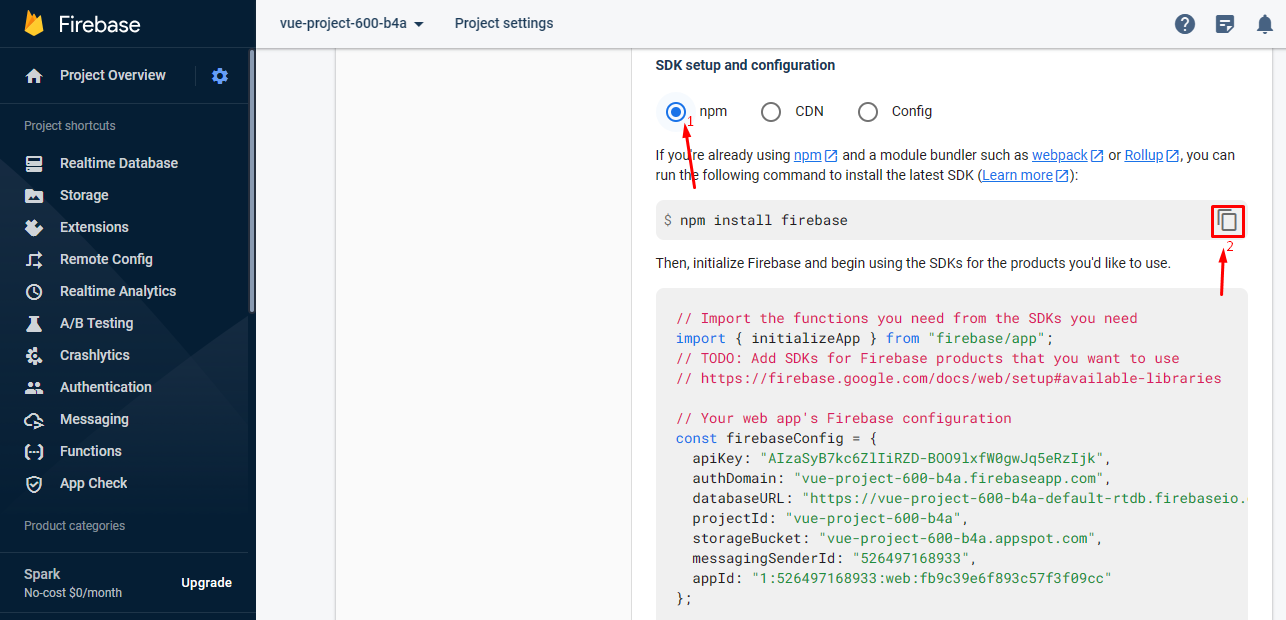Select the npm installation option
The width and height of the screenshot is (1286, 620).
point(676,111)
